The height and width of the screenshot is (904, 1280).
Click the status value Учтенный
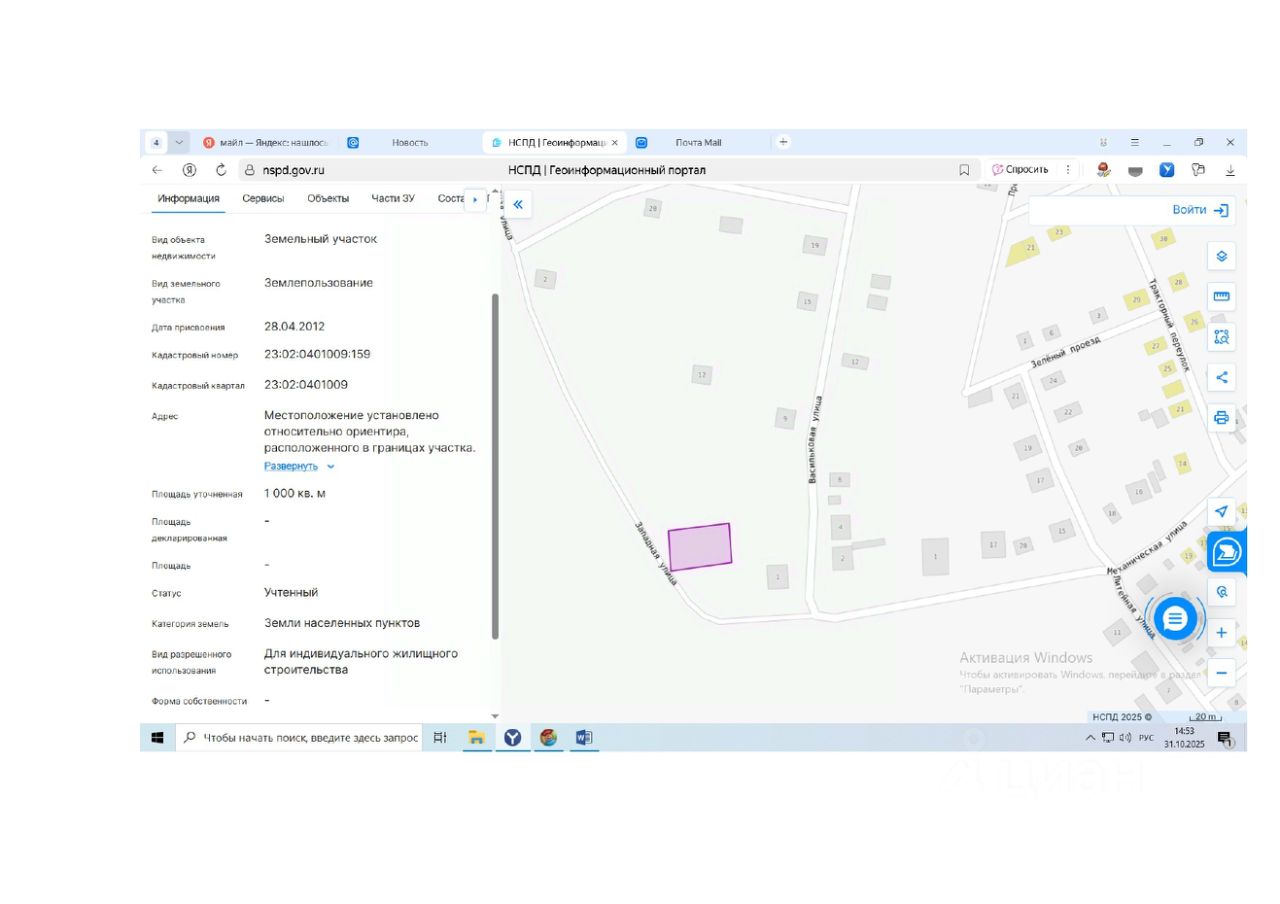click(x=291, y=592)
